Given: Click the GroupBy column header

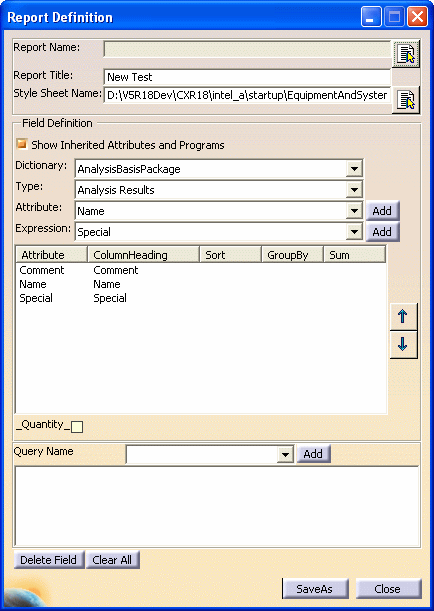Looking at the screenshot, I should click(x=292, y=255).
